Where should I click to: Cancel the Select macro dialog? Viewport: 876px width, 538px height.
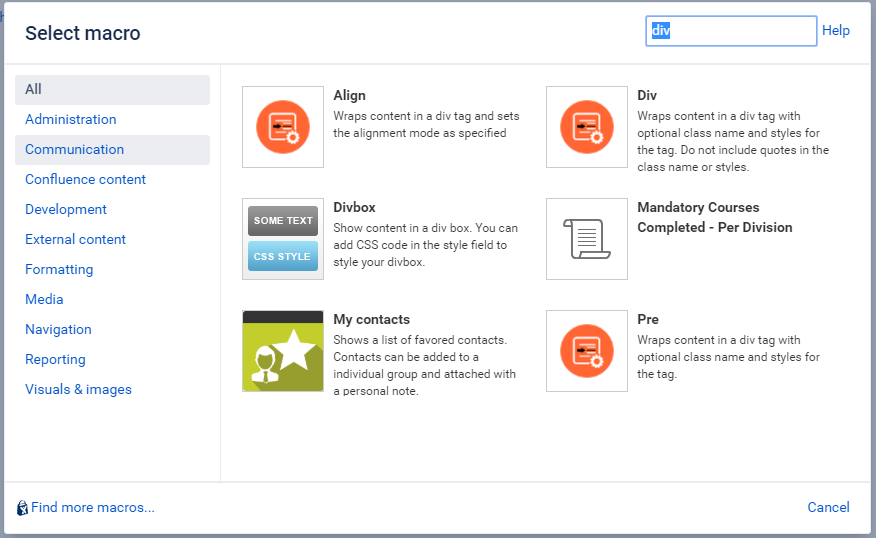[x=828, y=507]
